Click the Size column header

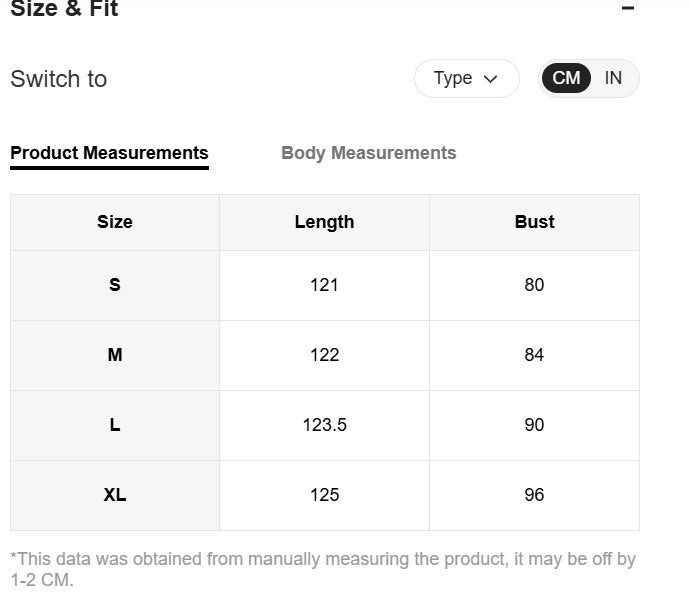point(115,222)
